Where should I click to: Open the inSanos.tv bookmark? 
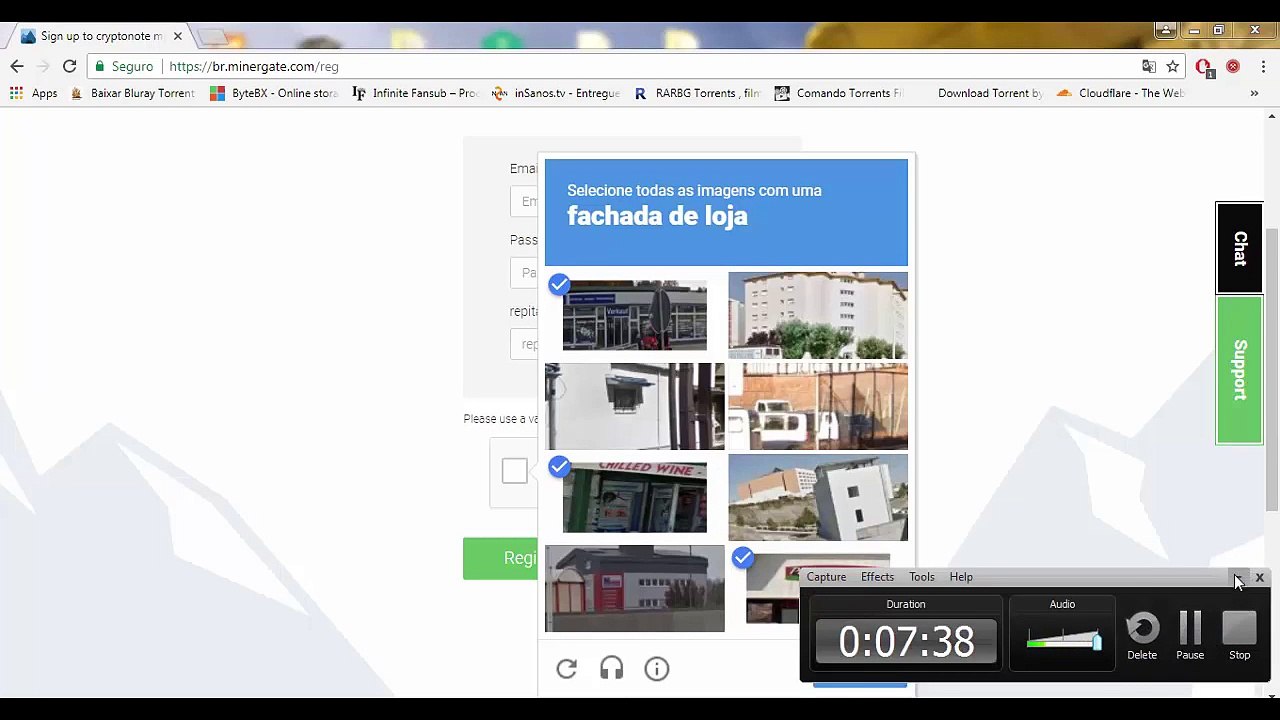click(x=557, y=93)
